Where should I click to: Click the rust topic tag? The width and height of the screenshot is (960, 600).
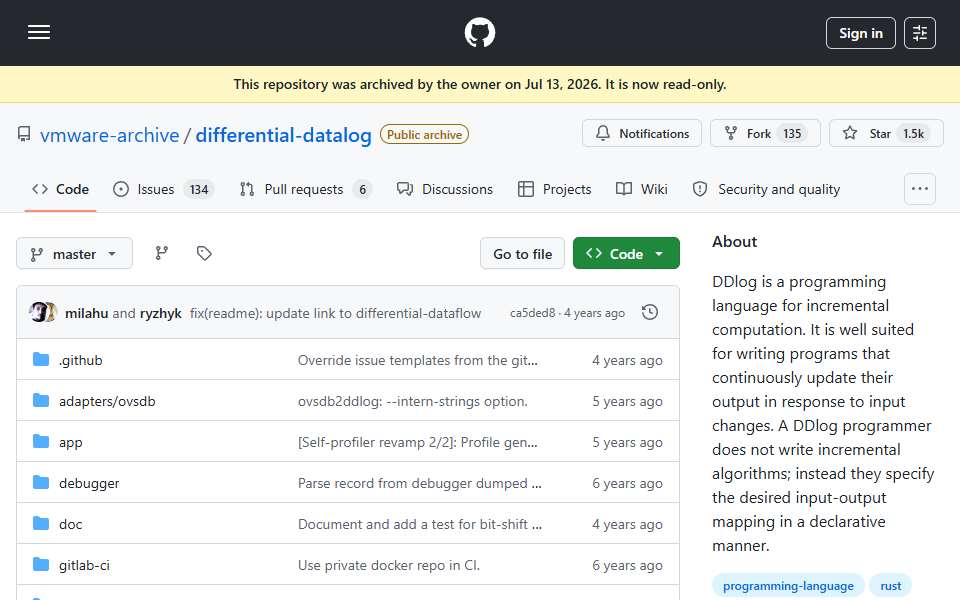pos(891,586)
